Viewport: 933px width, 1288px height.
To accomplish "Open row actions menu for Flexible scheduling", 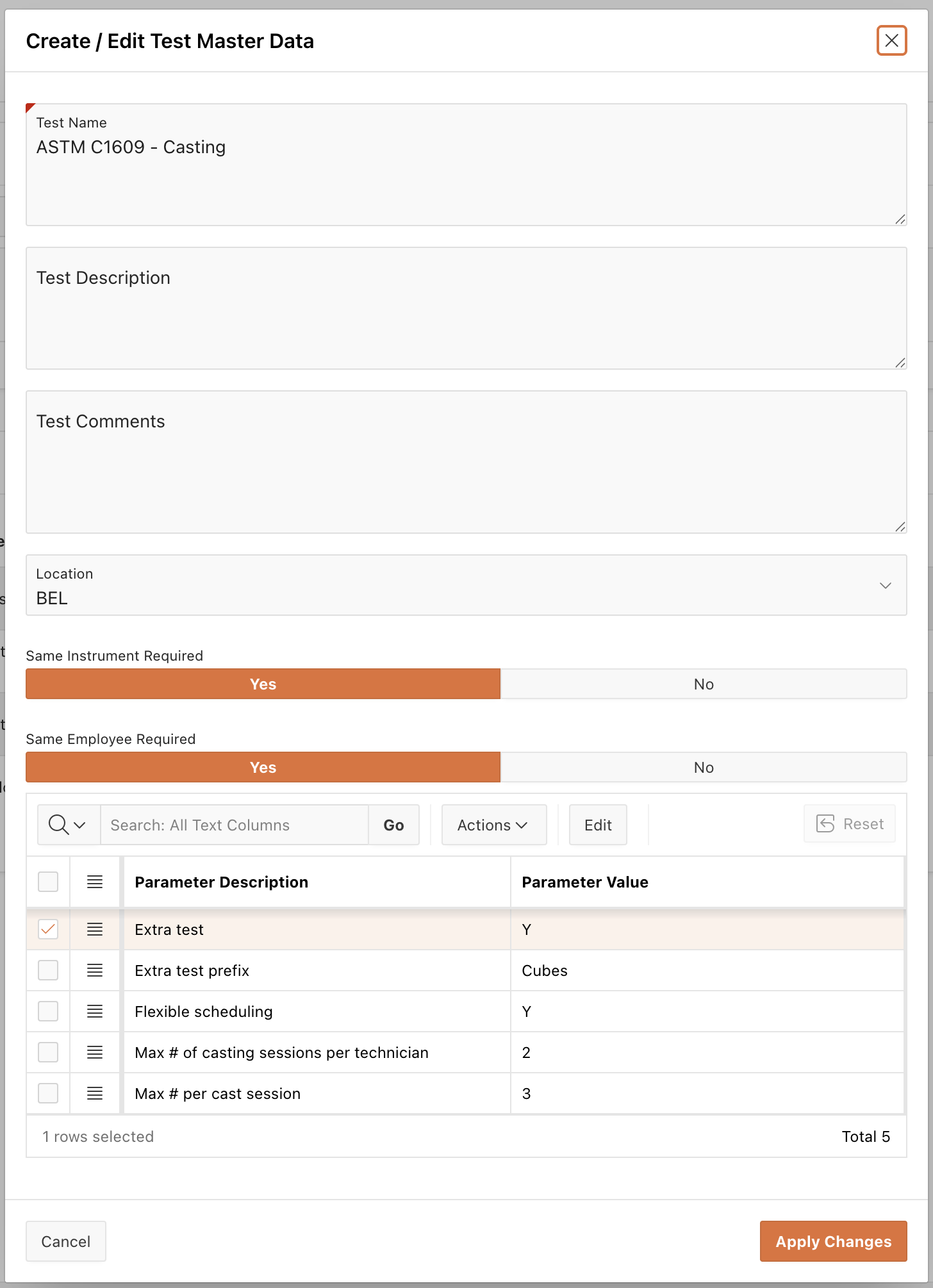I will 95,1011.
